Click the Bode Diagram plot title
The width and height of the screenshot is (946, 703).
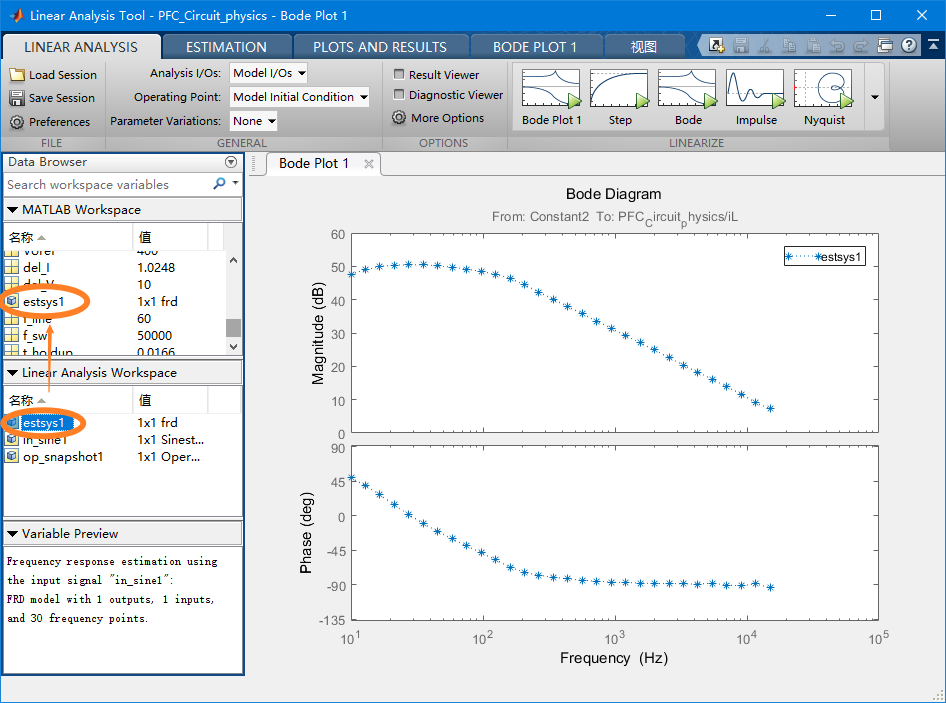point(614,194)
